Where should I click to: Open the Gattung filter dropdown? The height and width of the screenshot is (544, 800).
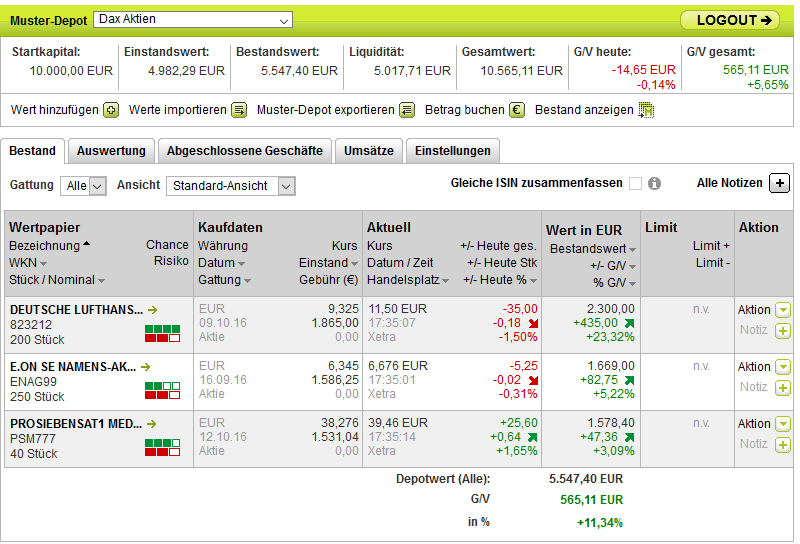[83, 186]
